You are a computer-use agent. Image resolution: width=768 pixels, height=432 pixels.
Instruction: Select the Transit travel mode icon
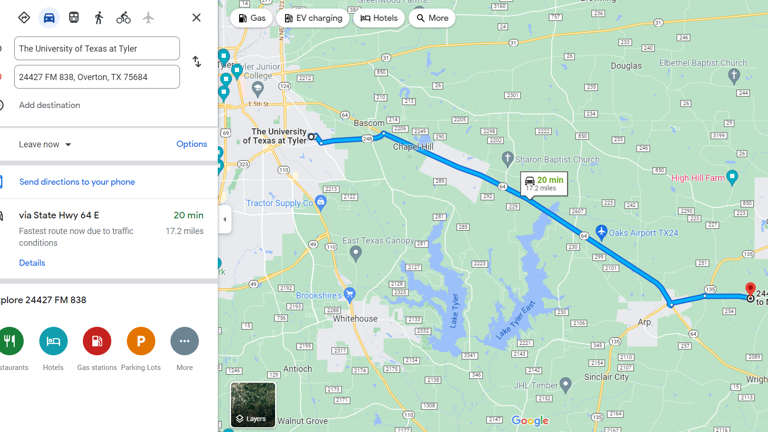coord(73,18)
